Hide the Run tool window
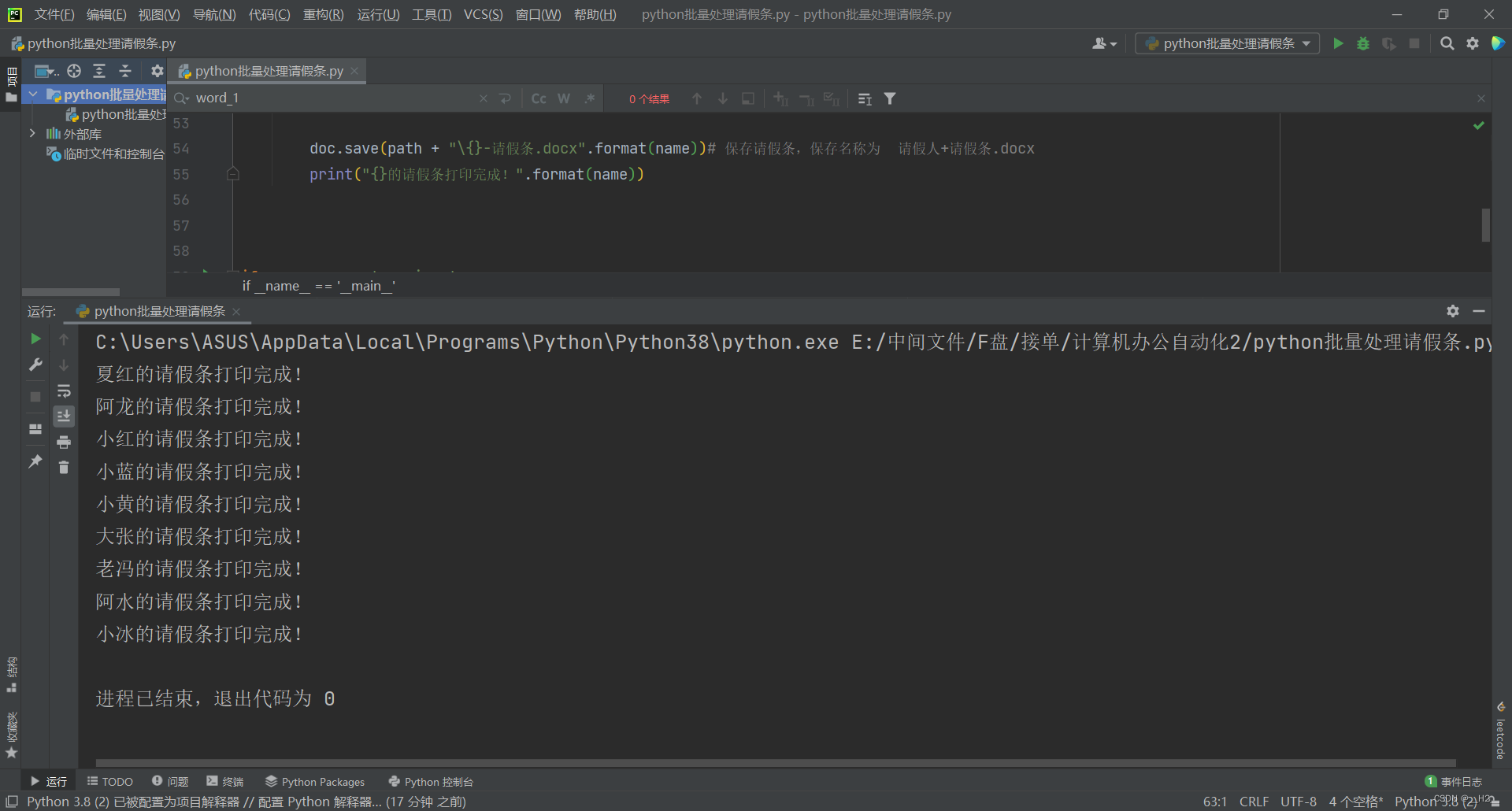The image size is (1512, 811). [1479, 311]
